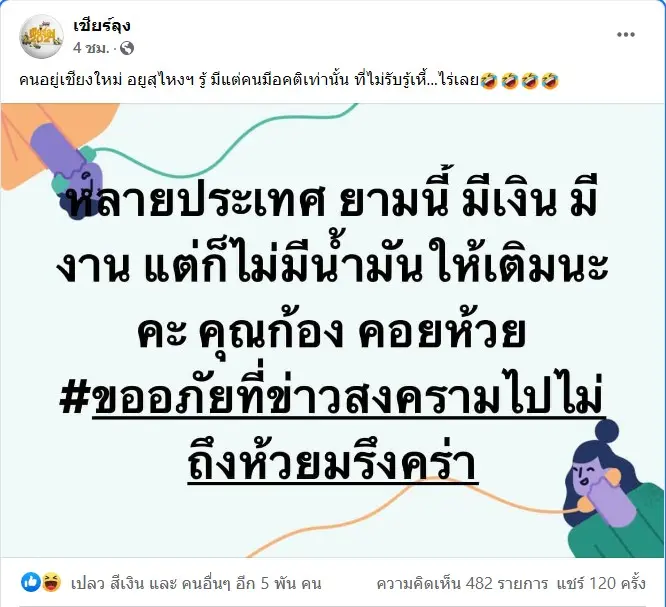Click the globe public audience icon
Viewport: 666px width, 607px height.
(x=127, y=48)
